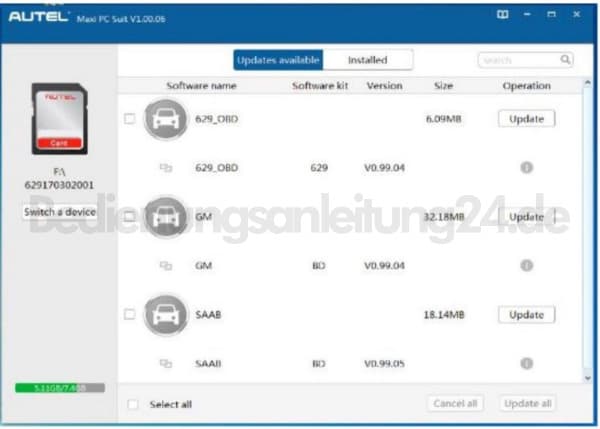Click the device serial 629170302001
Image resolution: width=600 pixels, height=429 pixels.
pos(59,185)
